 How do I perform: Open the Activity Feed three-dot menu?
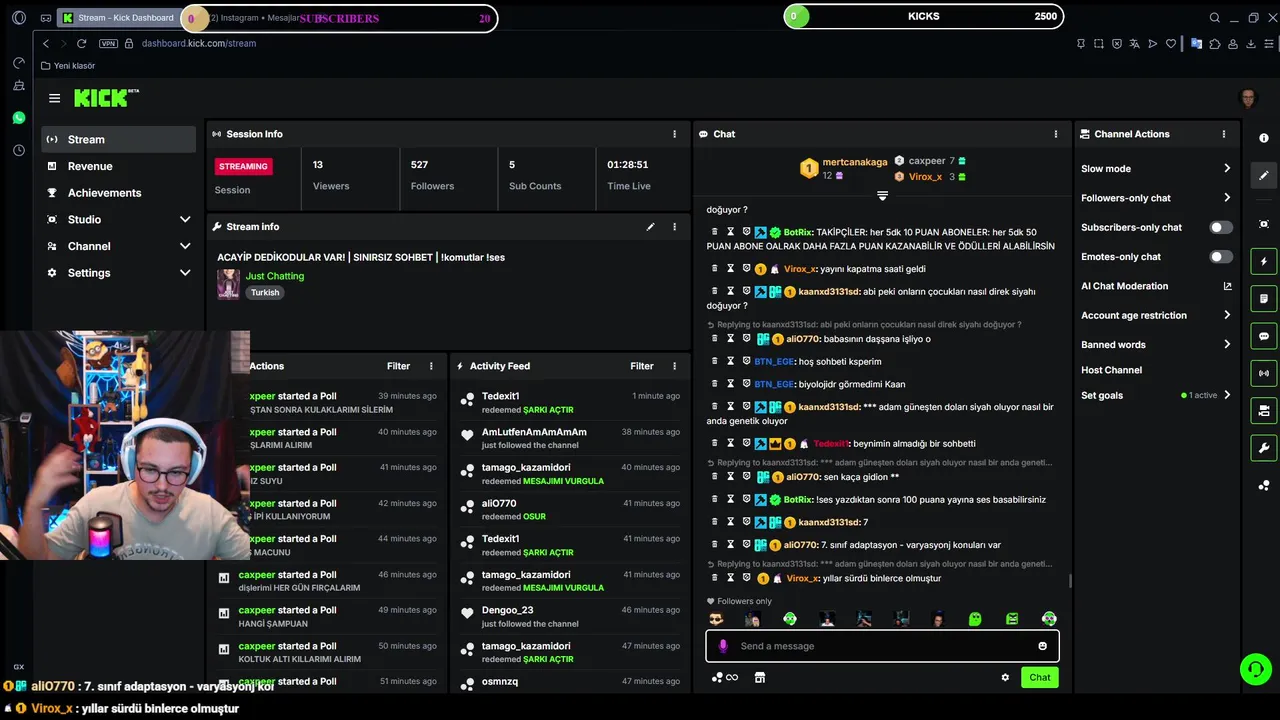tap(675, 366)
